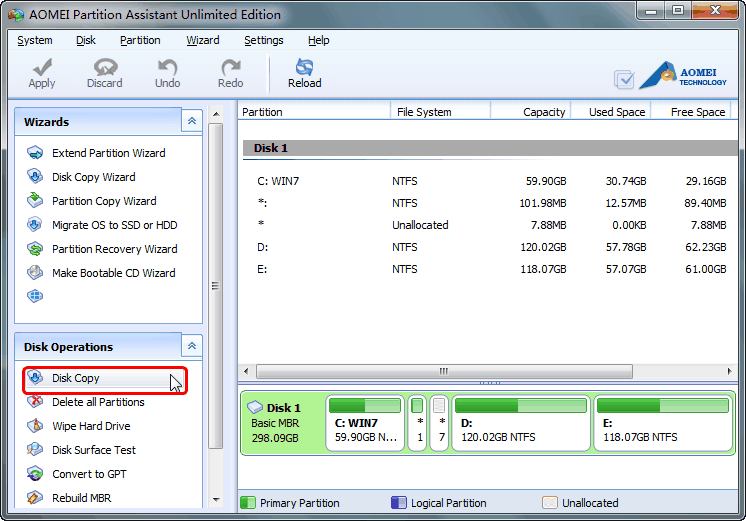Click right arrow of horizontal scrollbar
Viewport: 746px width, 521px height.
click(729, 371)
